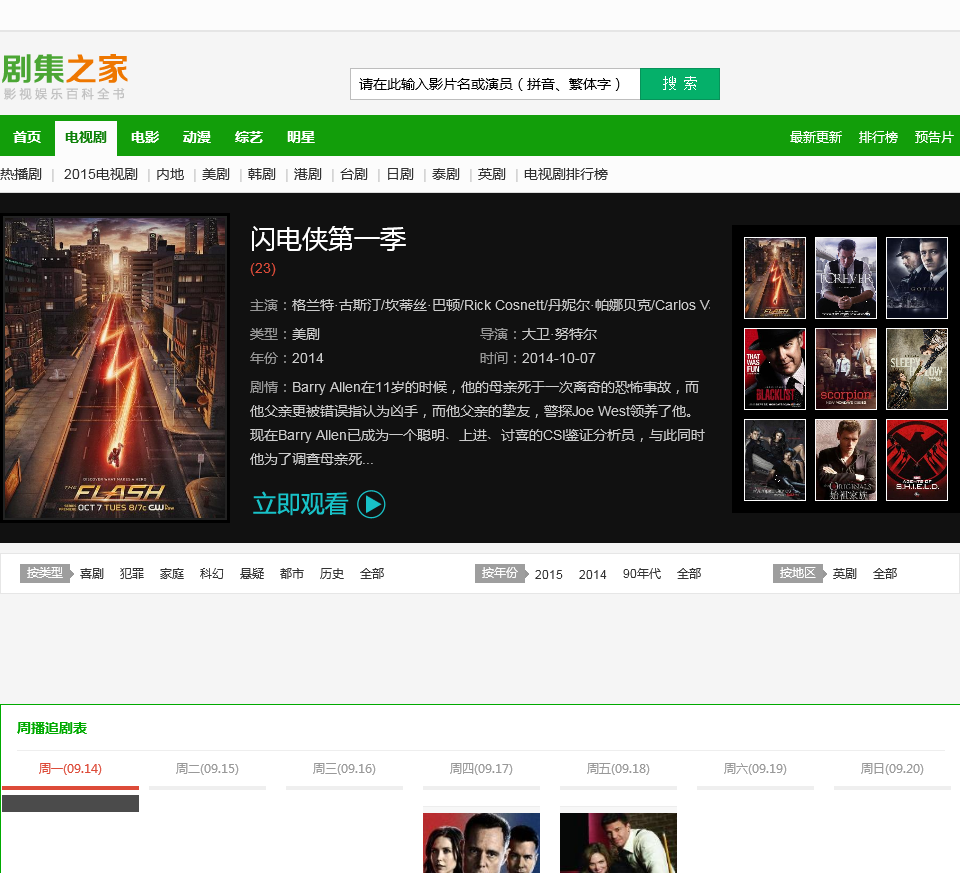Open the 动漫 nav tab
The width and height of the screenshot is (960, 873).
pyautogui.click(x=197, y=137)
